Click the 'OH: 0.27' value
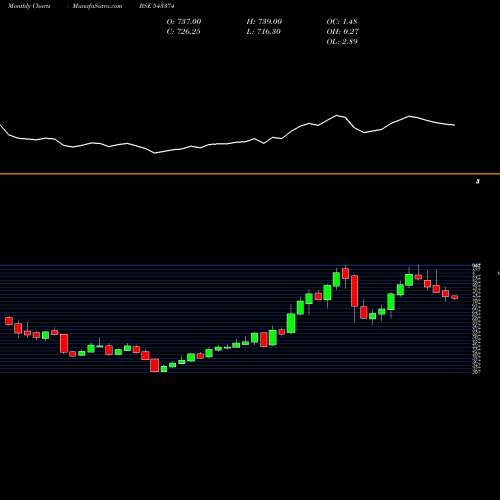The width and height of the screenshot is (500, 500). click(x=342, y=32)
